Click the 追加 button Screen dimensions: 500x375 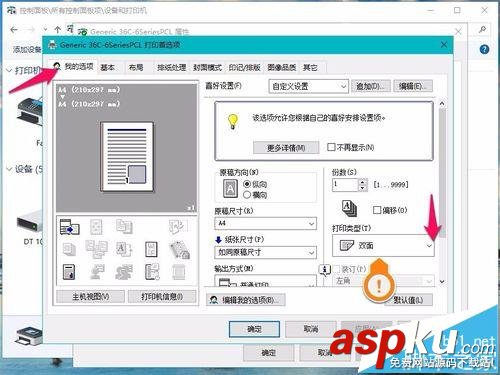[370, 86]
